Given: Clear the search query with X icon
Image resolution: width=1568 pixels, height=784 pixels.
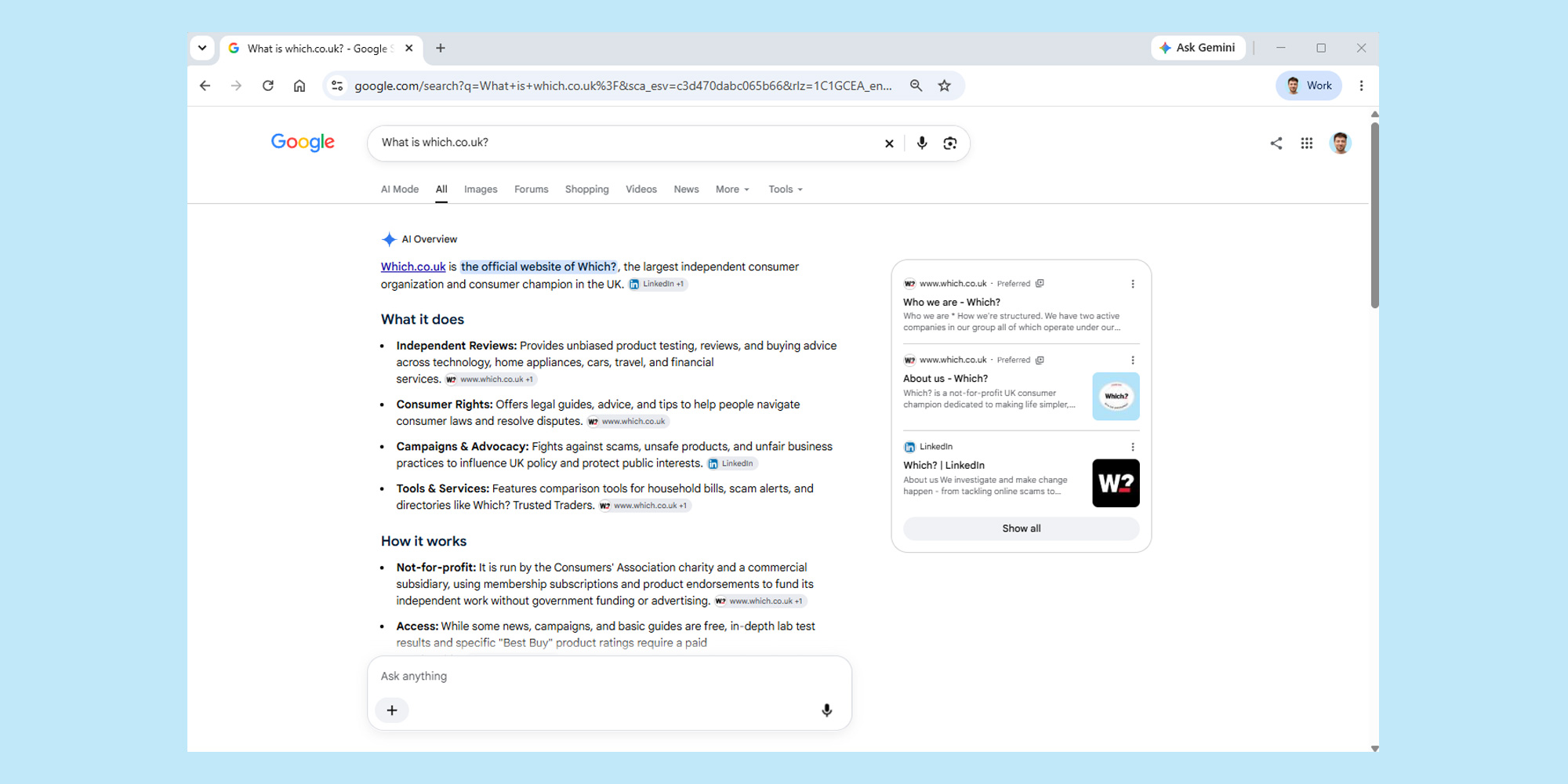Looking at the screenshot, I should [889, 143].
